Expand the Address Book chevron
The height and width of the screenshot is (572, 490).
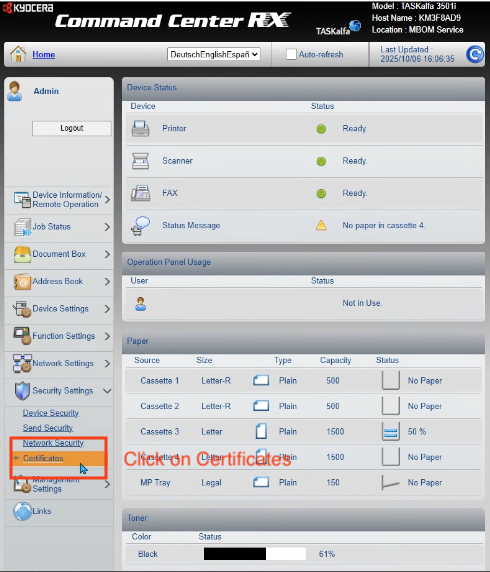tap(107, 282)
